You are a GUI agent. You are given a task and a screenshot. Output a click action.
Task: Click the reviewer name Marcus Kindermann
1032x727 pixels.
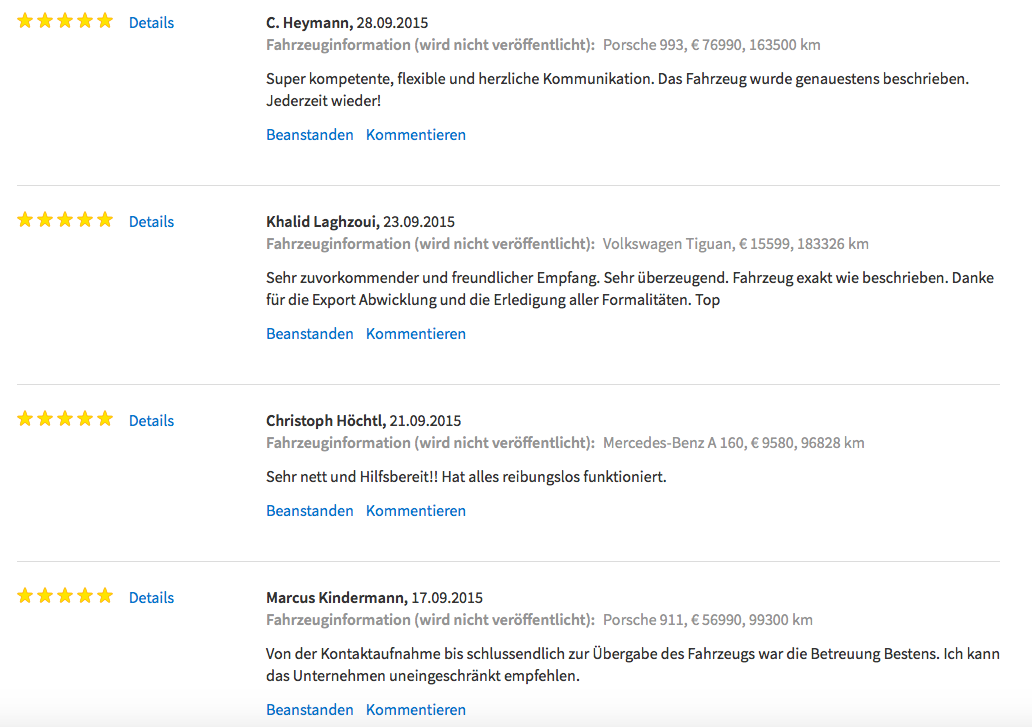[x=335, y=597]
